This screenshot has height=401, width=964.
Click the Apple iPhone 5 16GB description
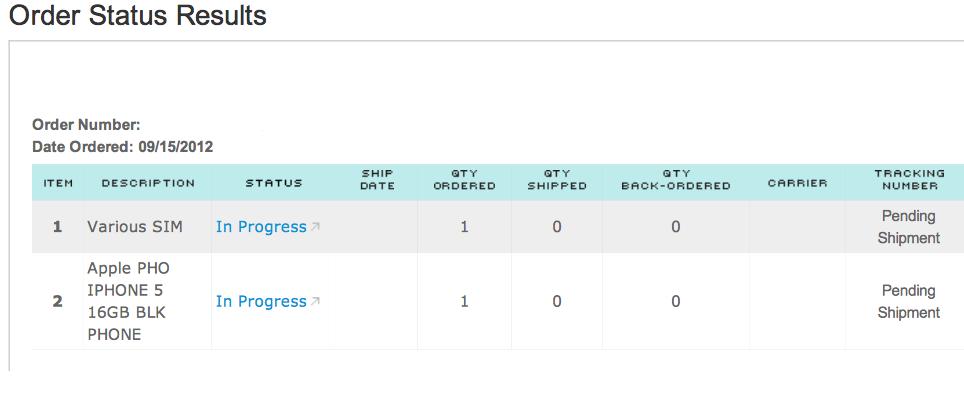pos(128,301)
